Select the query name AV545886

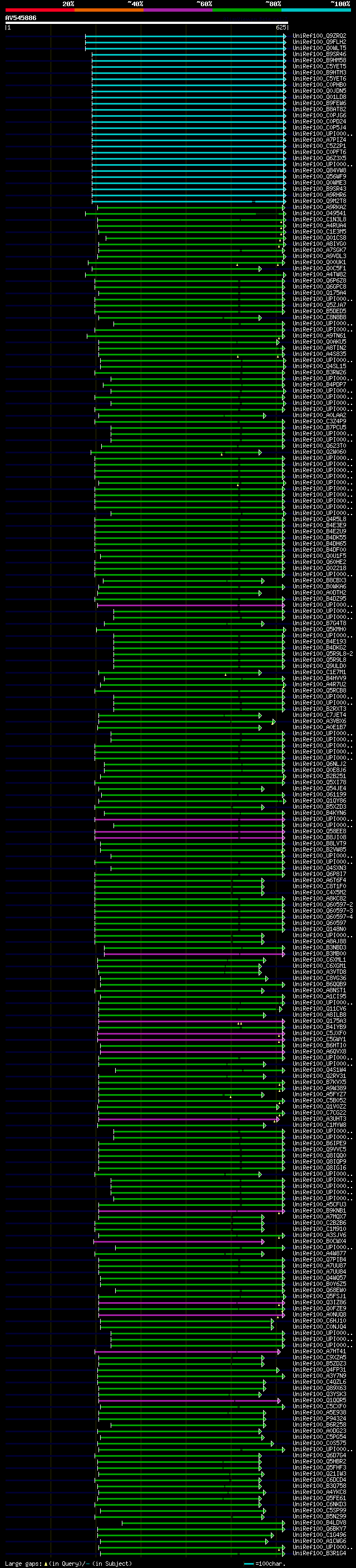point(21,18)
